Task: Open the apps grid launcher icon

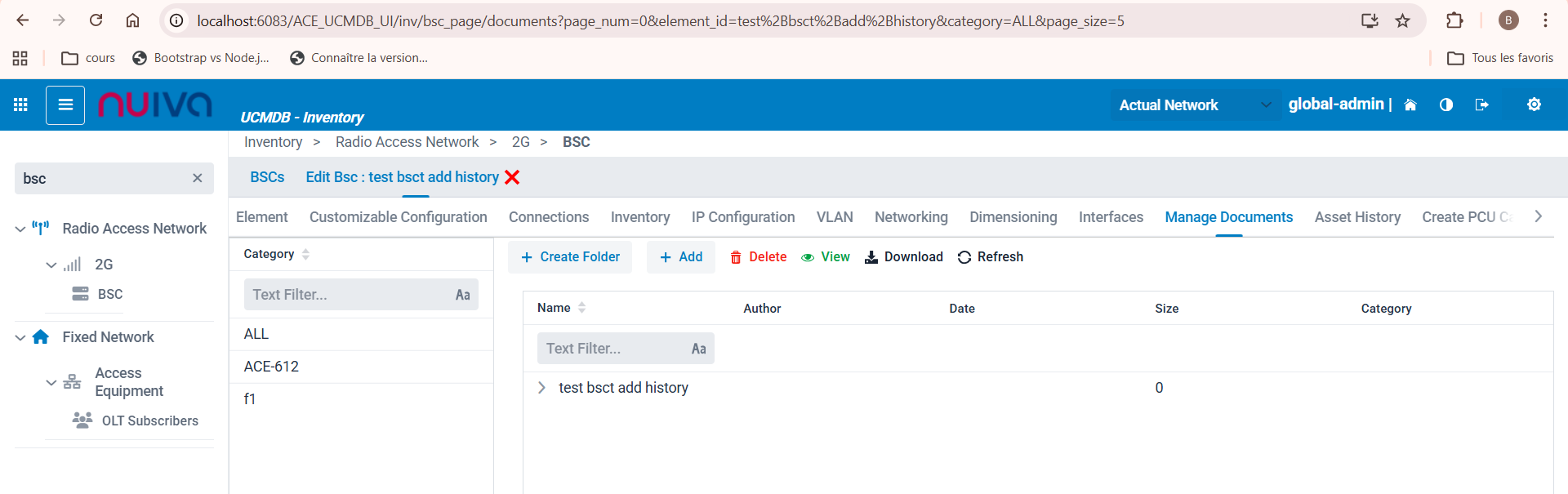Action: (x=20, y=105)
